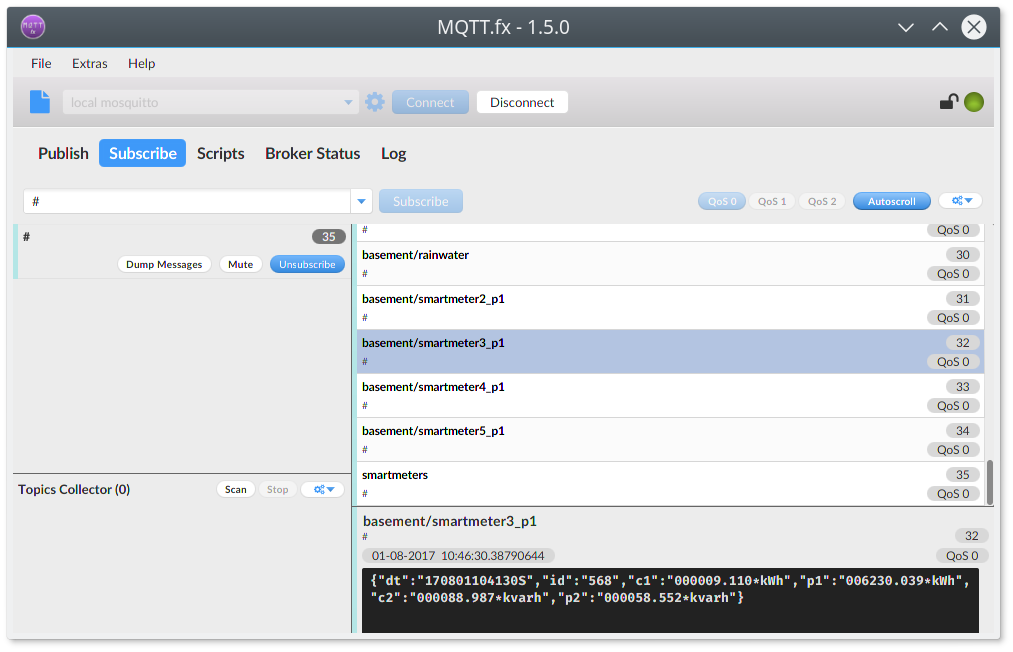Select the basement/smartmeter3_p1 message row
The height and width of the screenshot is (652, 1013).
[670, 352]
